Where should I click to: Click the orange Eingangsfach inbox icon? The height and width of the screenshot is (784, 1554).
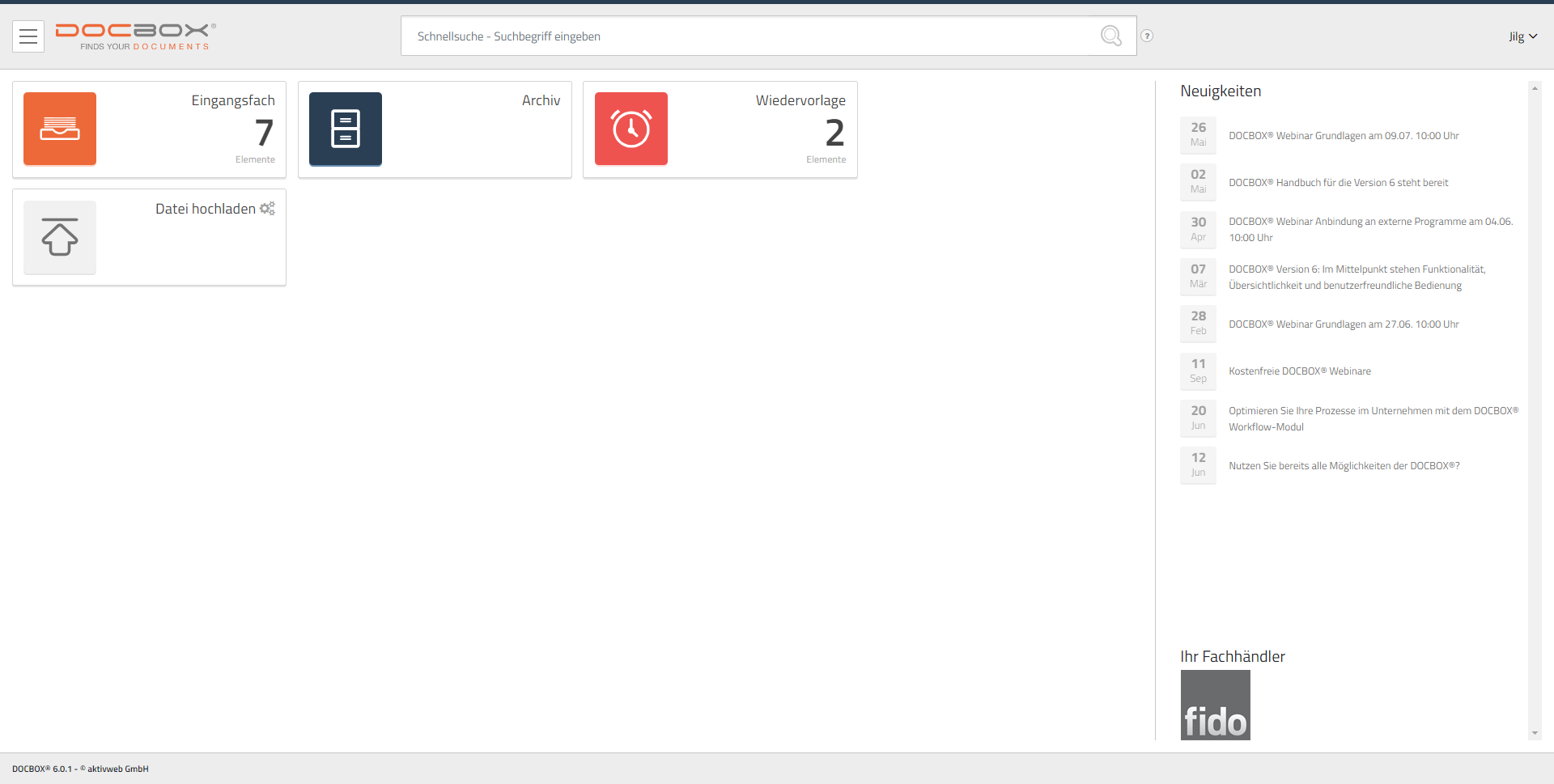coord(60,129)
